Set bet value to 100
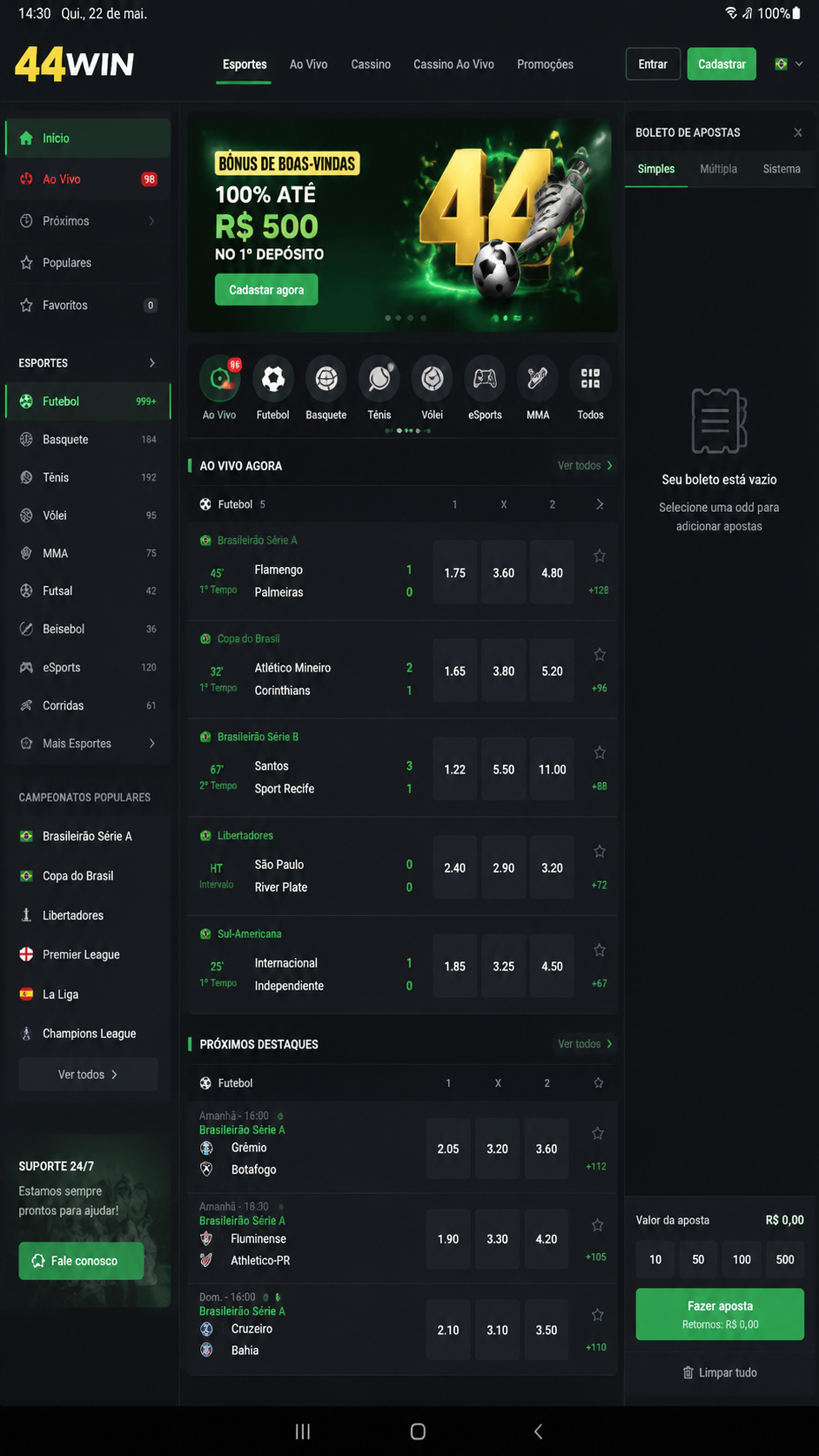The image size is (819, 1456). point(742,1259)
